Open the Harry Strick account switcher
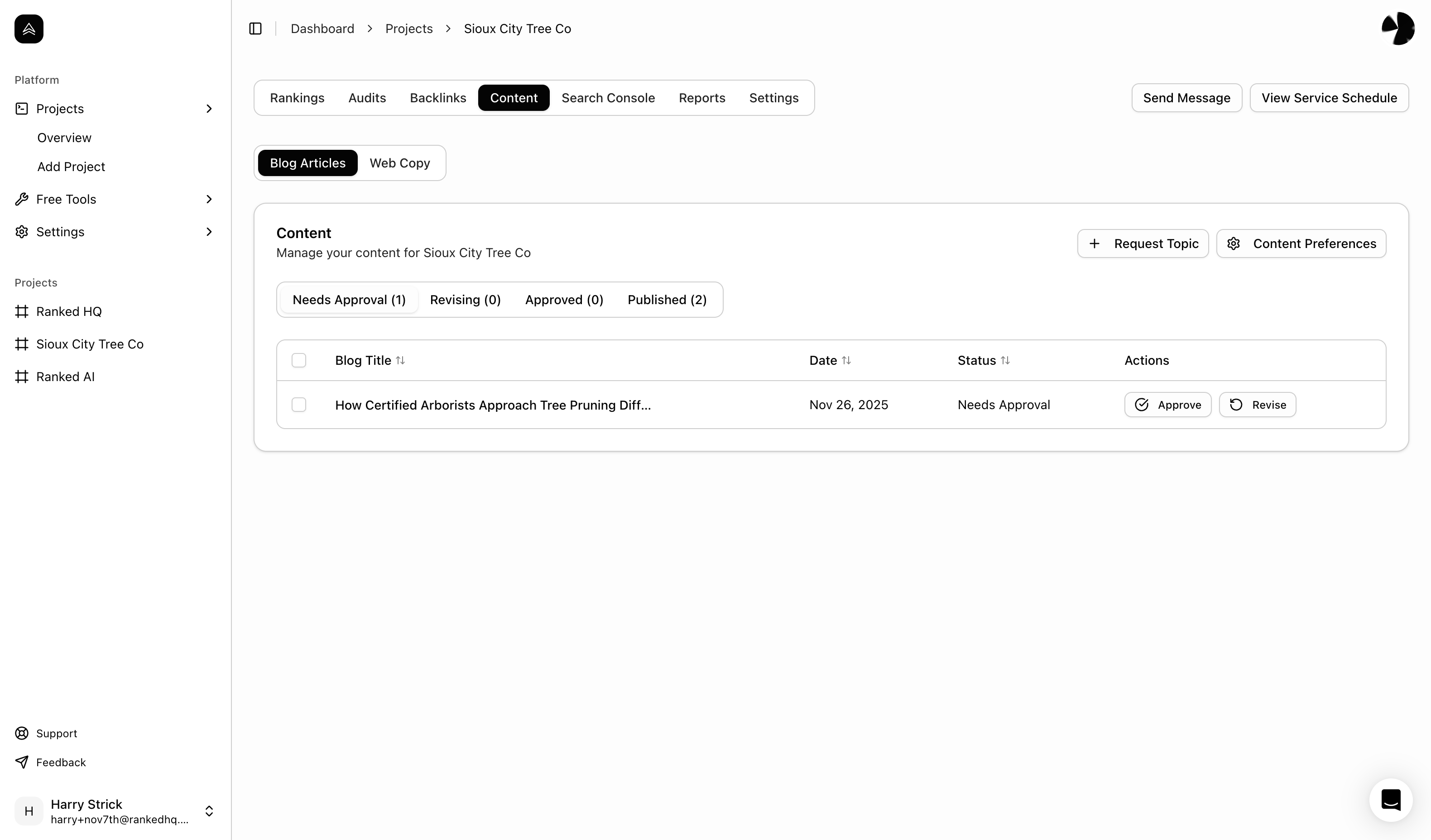 [x=209, y=811]
